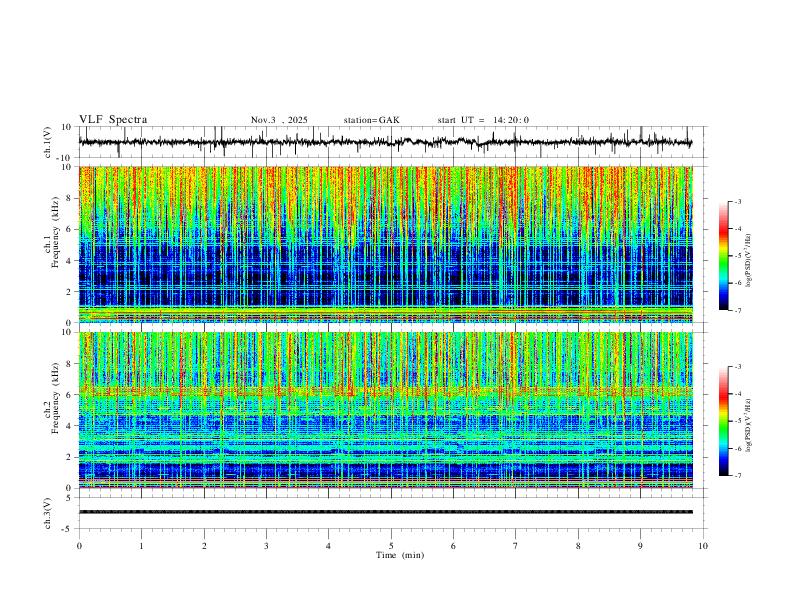Click the ch.1 'Frequency (kHz)' axis label
Viewport: 792px width, 612px height.
[55, 233]
